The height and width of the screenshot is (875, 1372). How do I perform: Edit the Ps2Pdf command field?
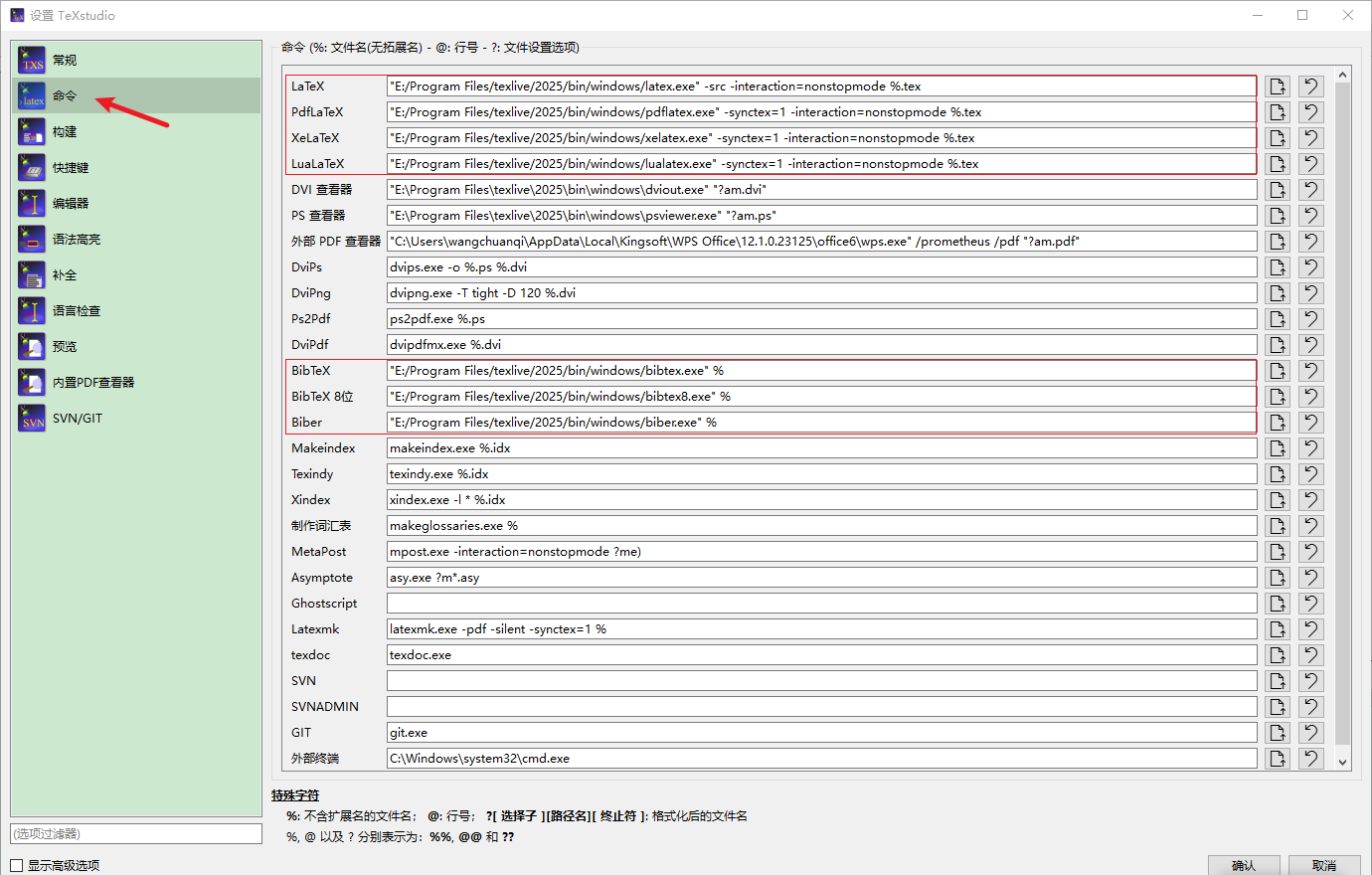point(821,319)
